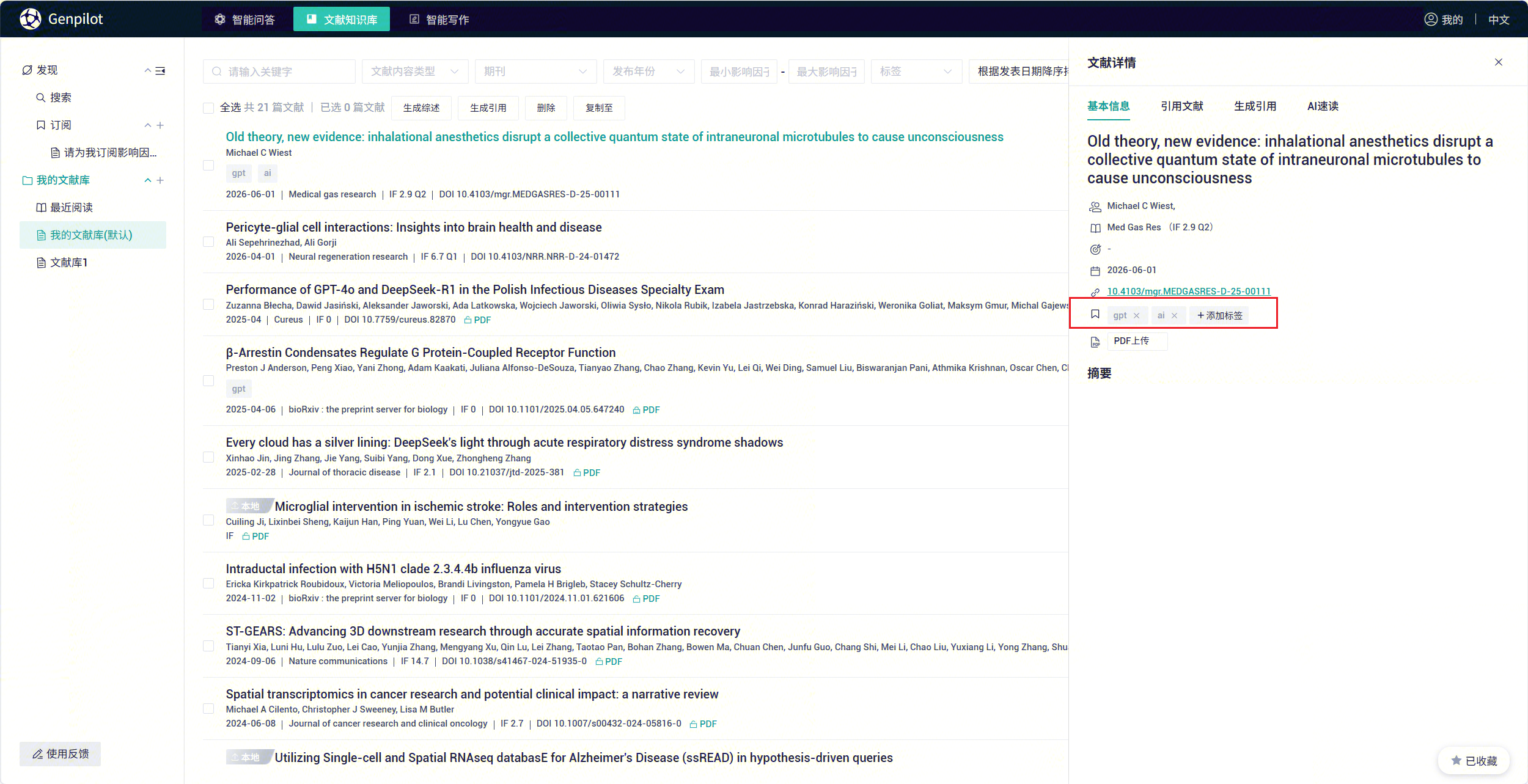The height and width of the screenshot is (784, 1528).
Task: Click the Genpilot logo icon
Action: pos(30,19)
